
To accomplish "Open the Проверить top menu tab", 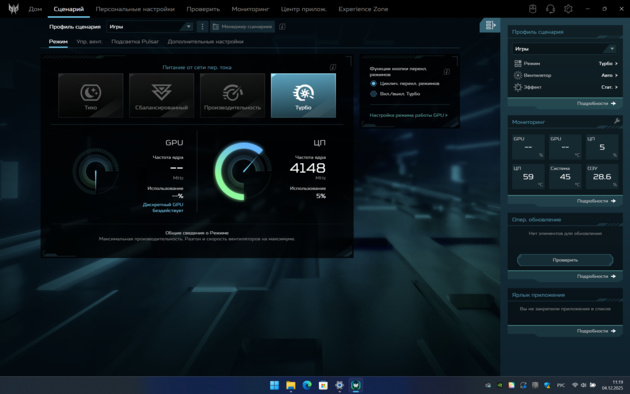I will [x=203, y=9].
